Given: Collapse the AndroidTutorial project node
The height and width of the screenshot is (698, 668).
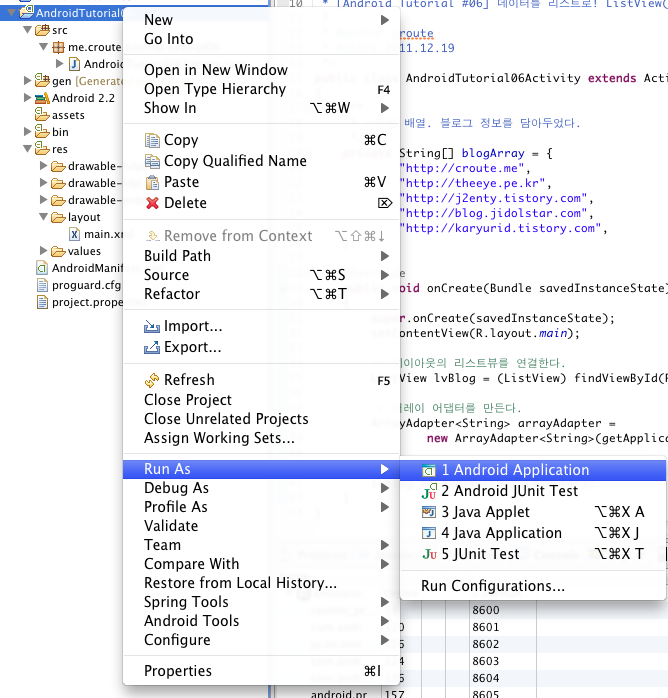Looking at the screenshot, I should click(x=12, y=12).
